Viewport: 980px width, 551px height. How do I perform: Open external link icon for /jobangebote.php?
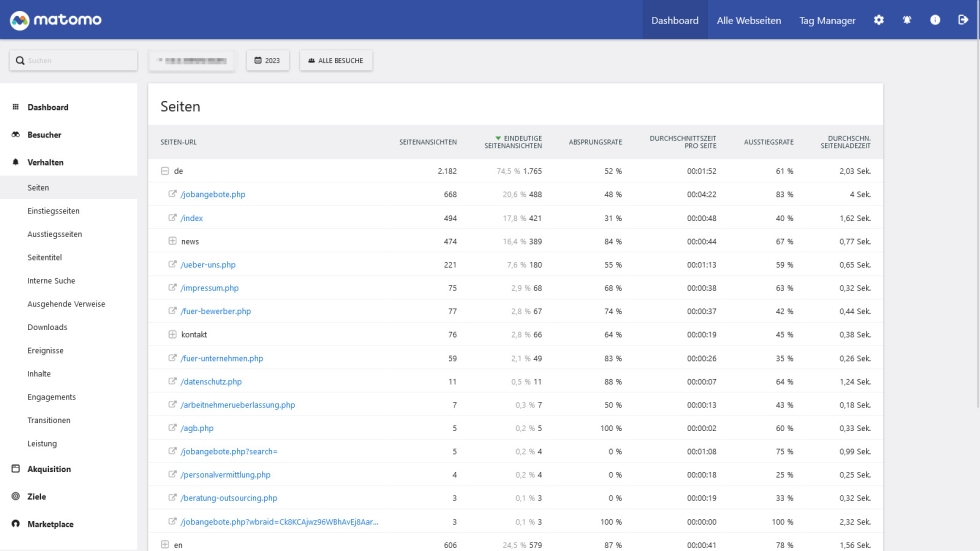tap(173, 194)
